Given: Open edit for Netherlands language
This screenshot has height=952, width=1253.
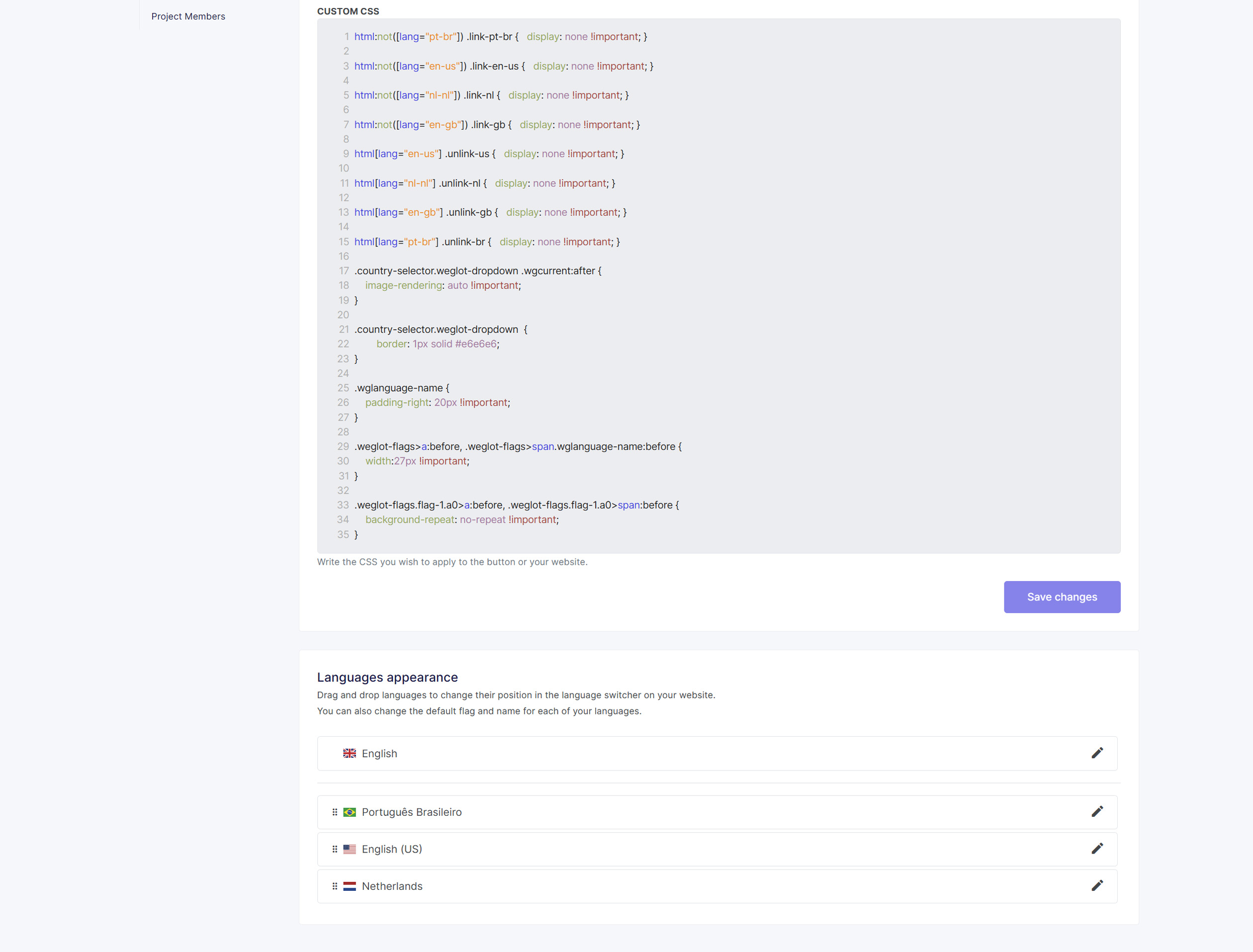Looking at the screenshot, I should click(1096, 886).
